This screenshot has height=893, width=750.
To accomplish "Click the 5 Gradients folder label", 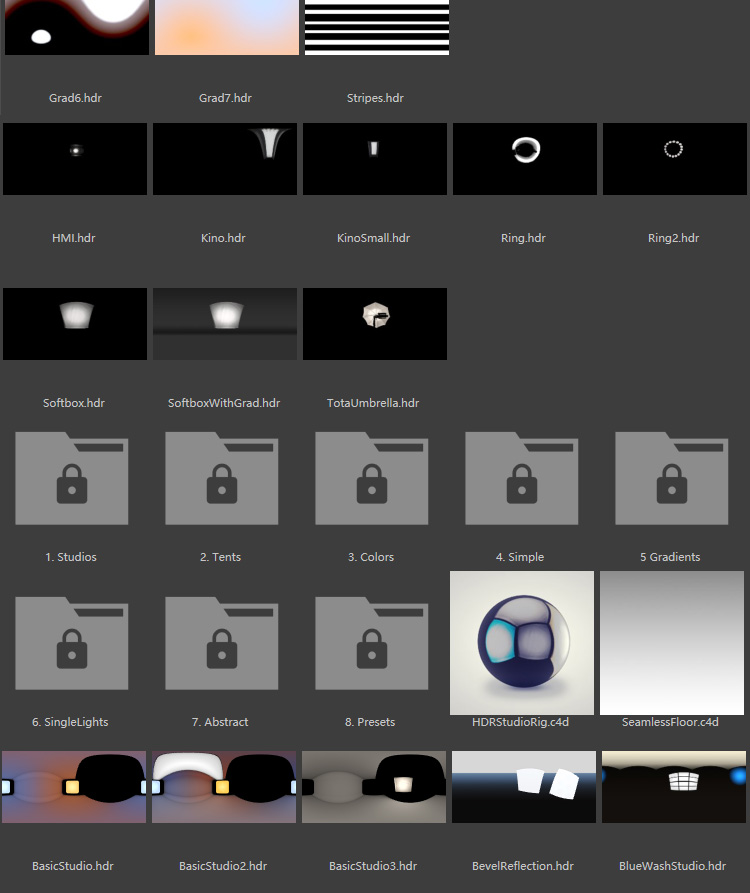I will (x=670, y=557).
